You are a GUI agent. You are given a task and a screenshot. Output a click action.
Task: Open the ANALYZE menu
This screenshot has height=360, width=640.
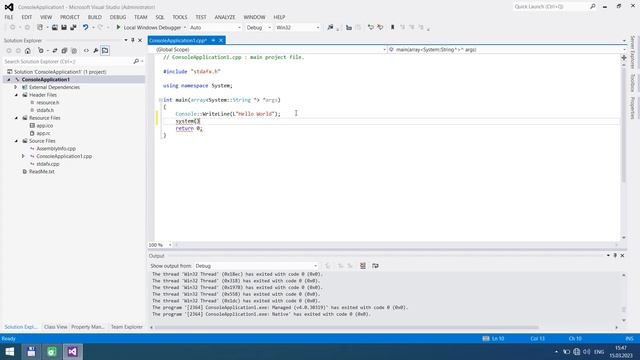point(225,17)
